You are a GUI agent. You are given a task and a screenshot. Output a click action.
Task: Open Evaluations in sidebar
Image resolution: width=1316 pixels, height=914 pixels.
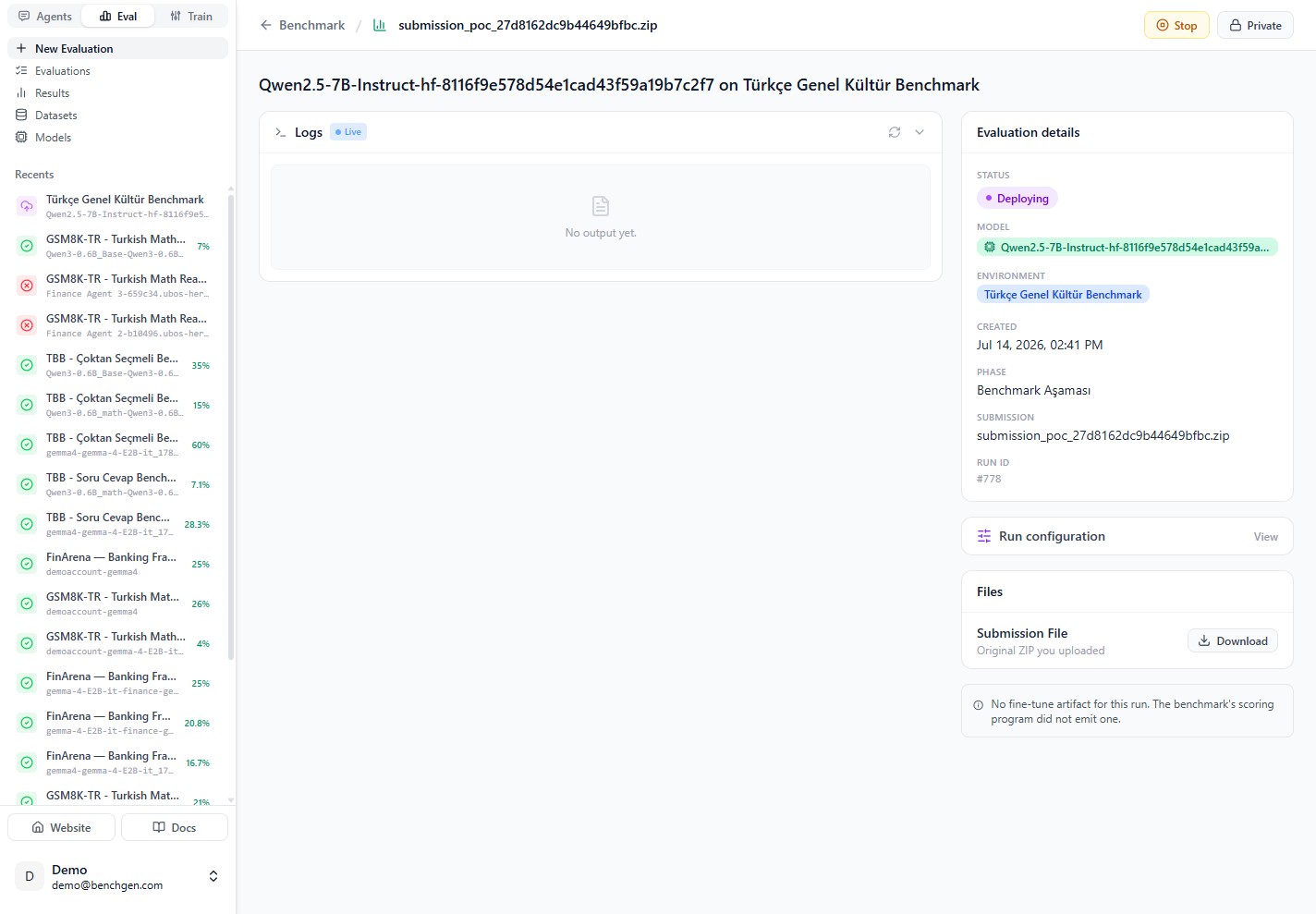coord(117,71)
